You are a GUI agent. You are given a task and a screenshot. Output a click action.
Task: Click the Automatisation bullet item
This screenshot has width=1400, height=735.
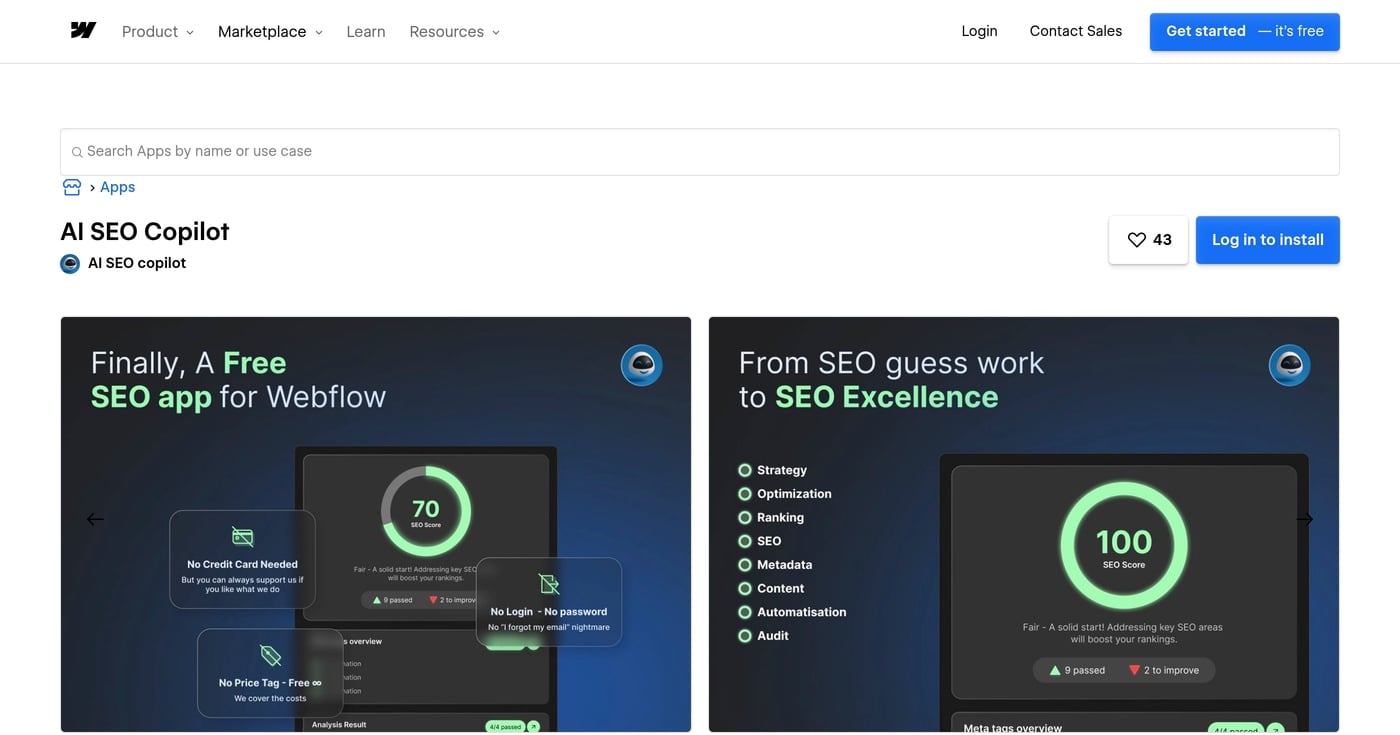(792, 612)
